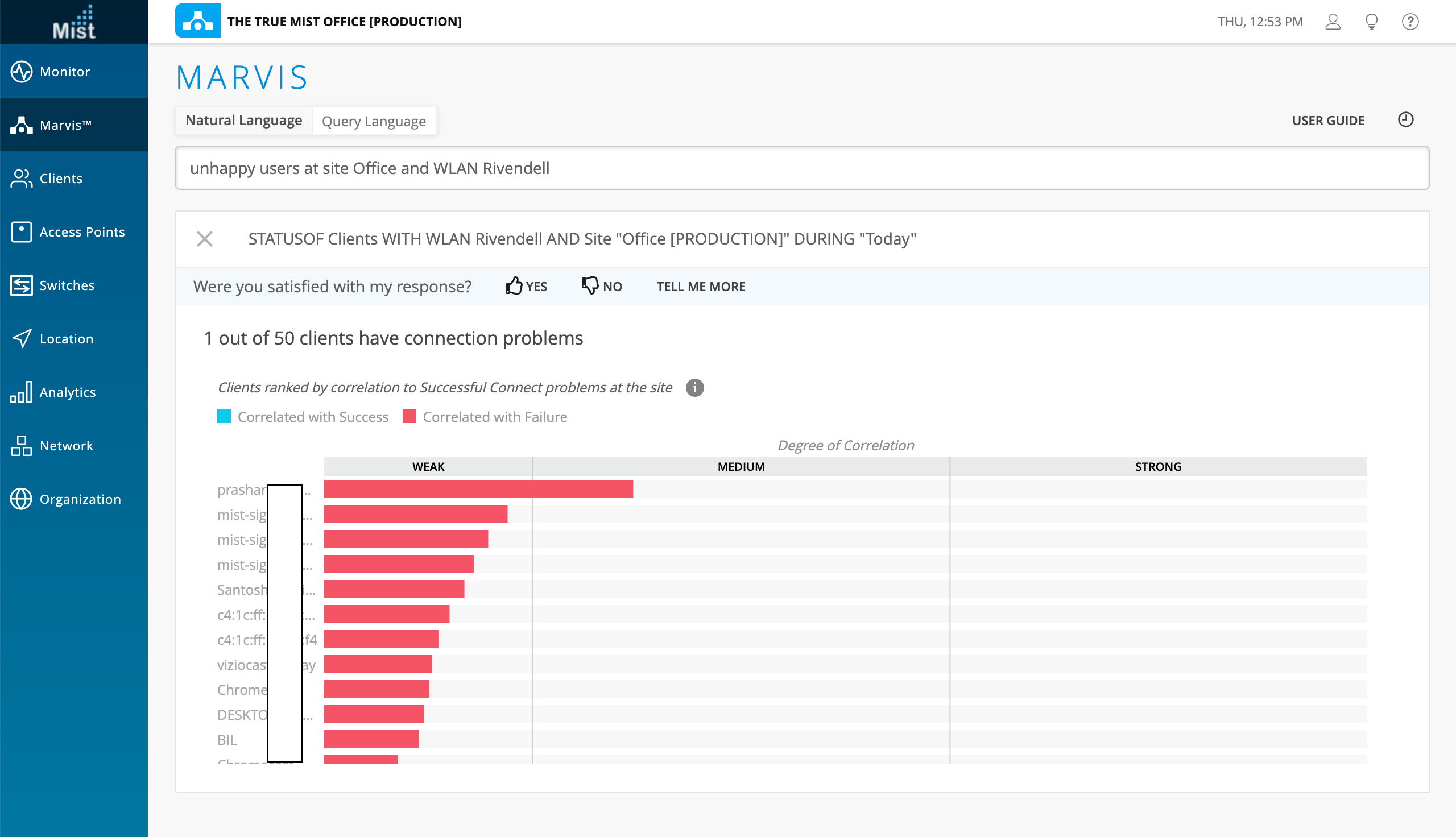1456x837 pixels.
Task: Click the lightbulb icon in header
Action: tap(1371, 22)
